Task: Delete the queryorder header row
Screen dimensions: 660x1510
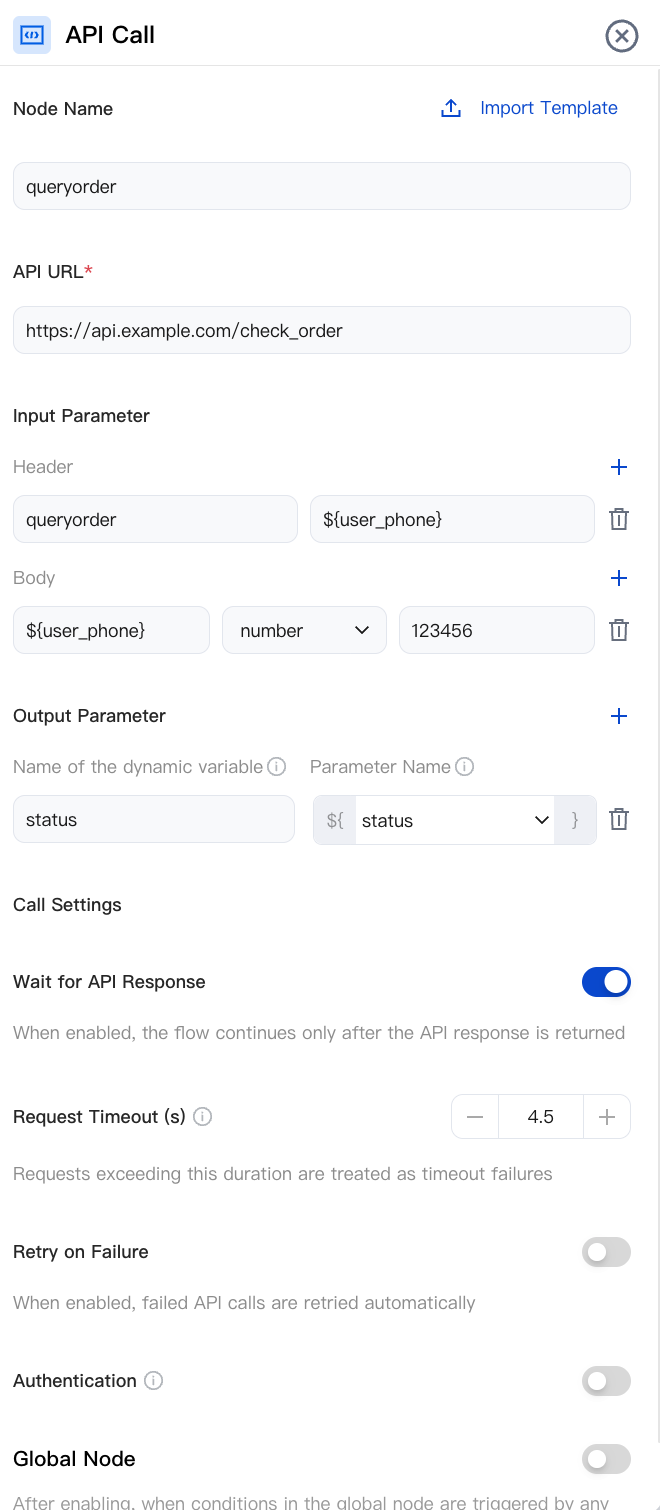Action: 619,519
